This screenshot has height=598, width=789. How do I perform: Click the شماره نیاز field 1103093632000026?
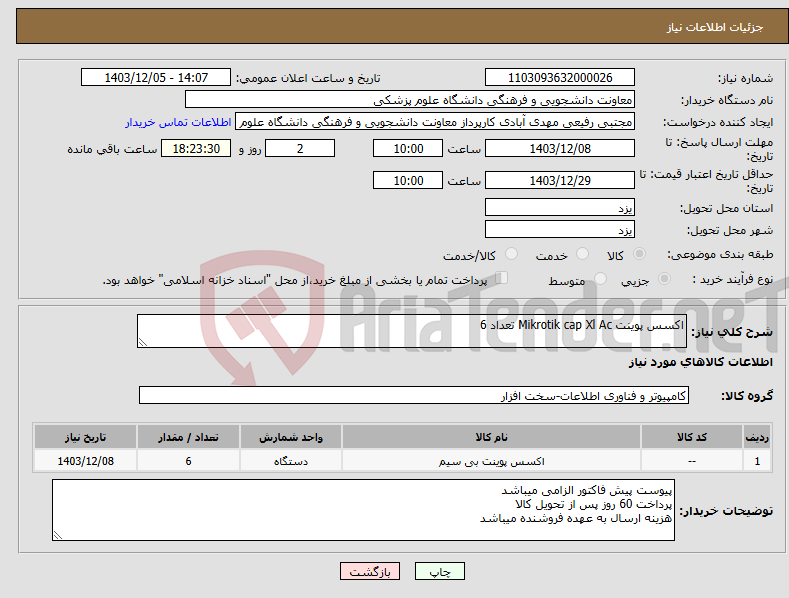pos(560,78)
